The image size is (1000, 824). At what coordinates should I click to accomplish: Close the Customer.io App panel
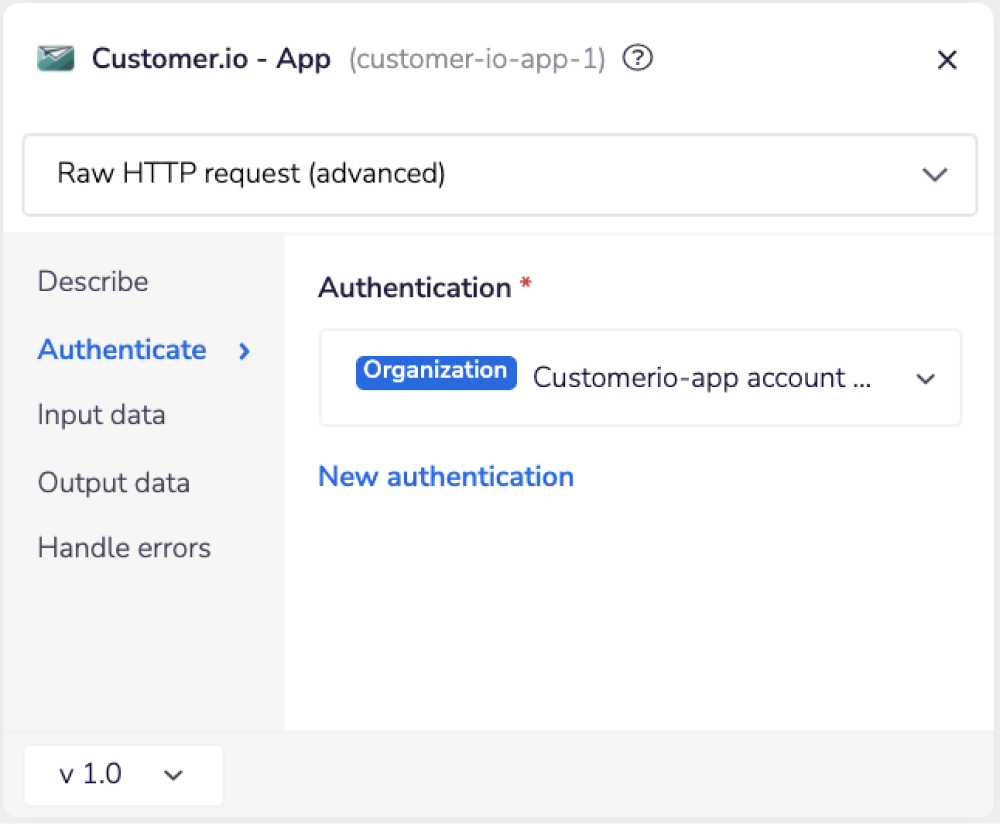pyautogui.click(x=947, y=59)
